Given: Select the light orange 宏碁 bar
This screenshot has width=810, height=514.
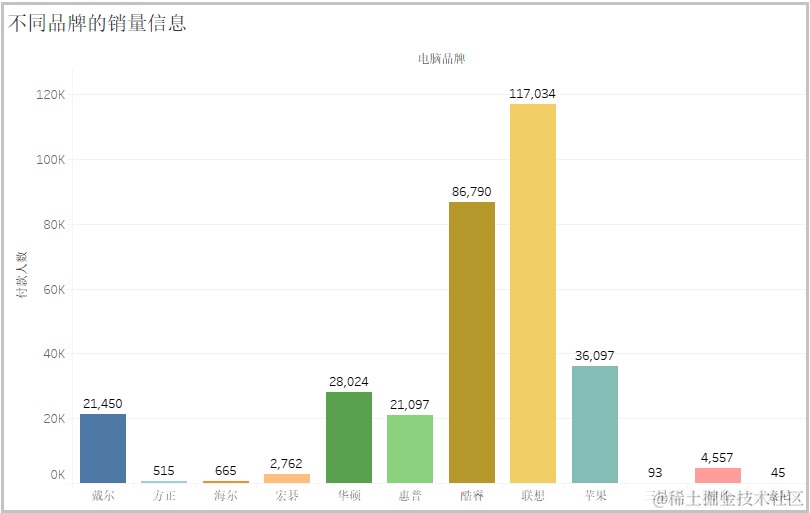Looking at the screenshot, I should [287, 478].
